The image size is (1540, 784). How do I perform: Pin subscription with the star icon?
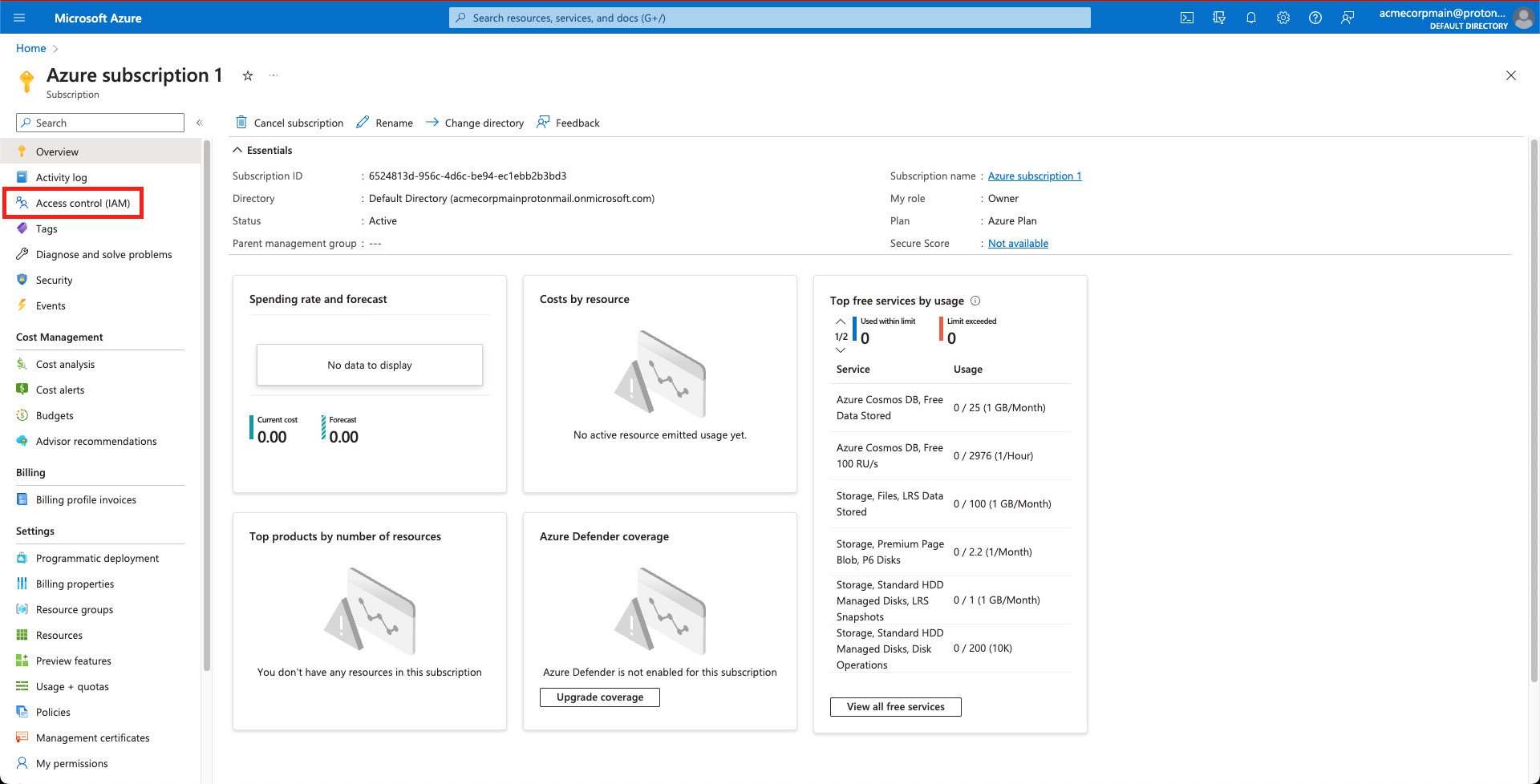click(x=248, y=75)
